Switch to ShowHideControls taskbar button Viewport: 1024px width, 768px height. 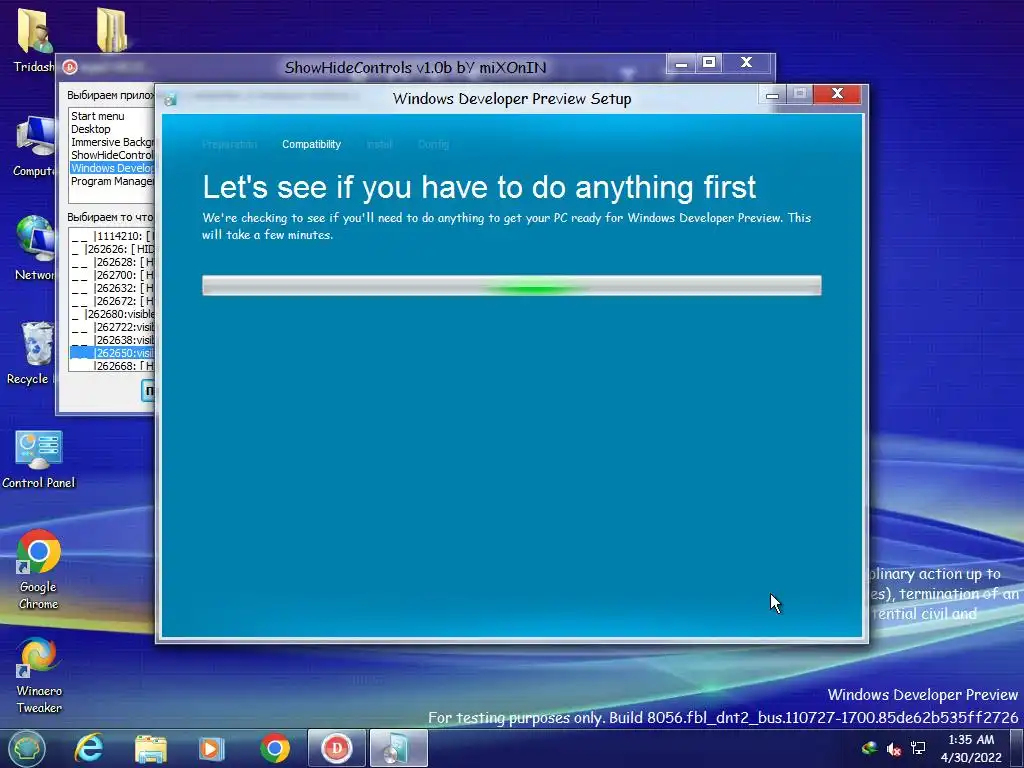(336, 748)
